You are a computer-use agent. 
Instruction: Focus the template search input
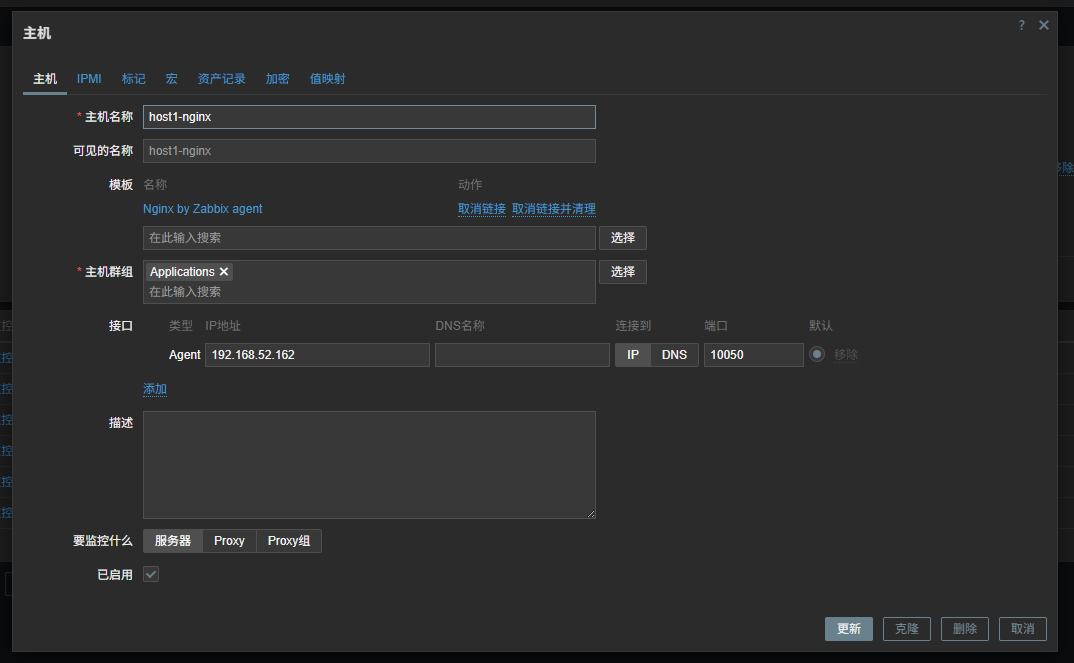[369, 238]
